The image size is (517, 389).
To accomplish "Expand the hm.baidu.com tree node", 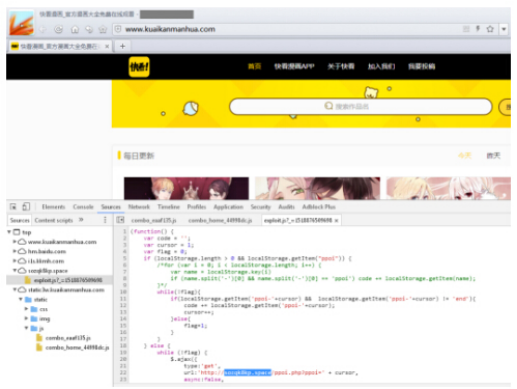I will pos(14,251).
